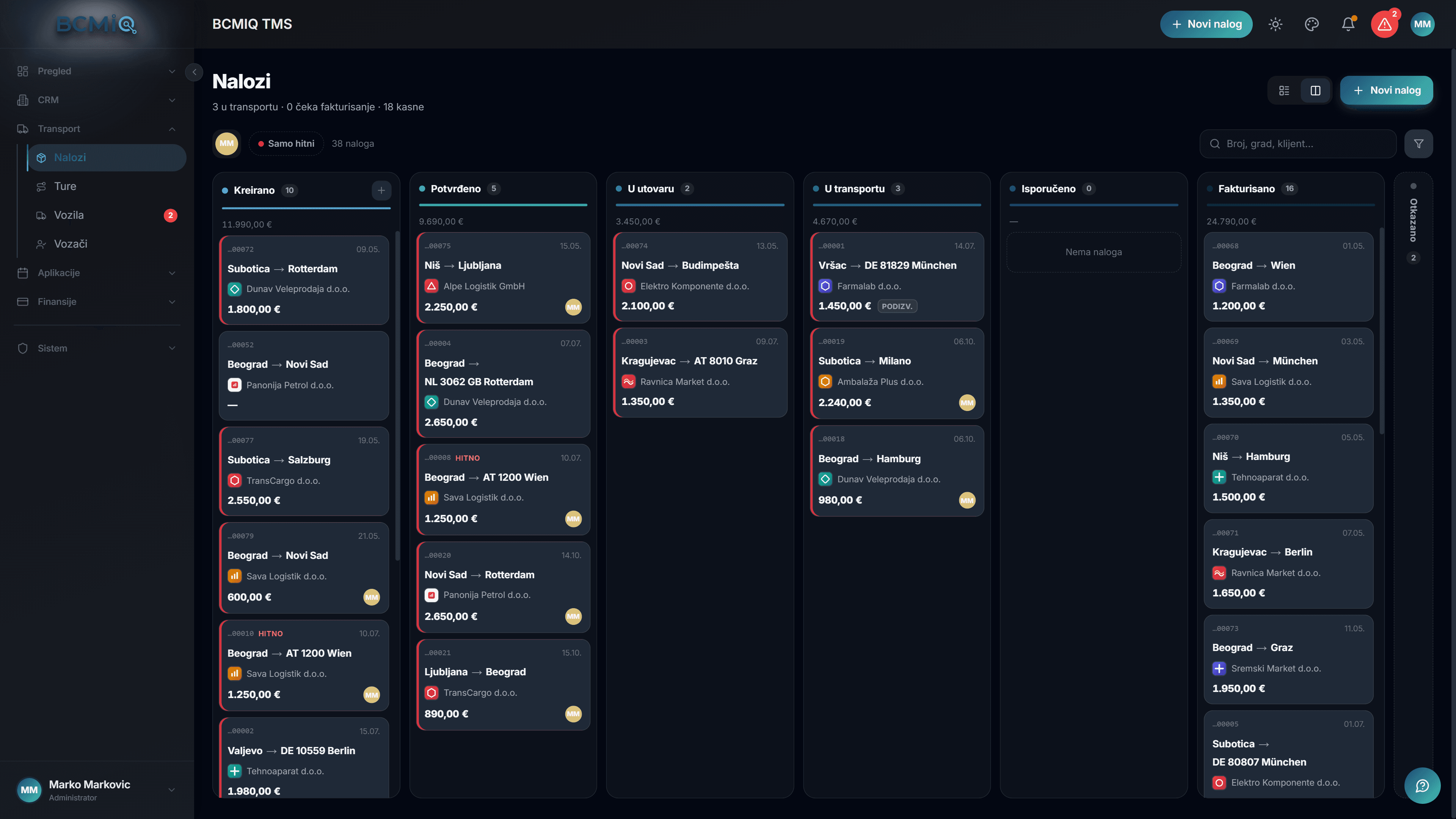Expand the Pregled menu

coord(97,71)
